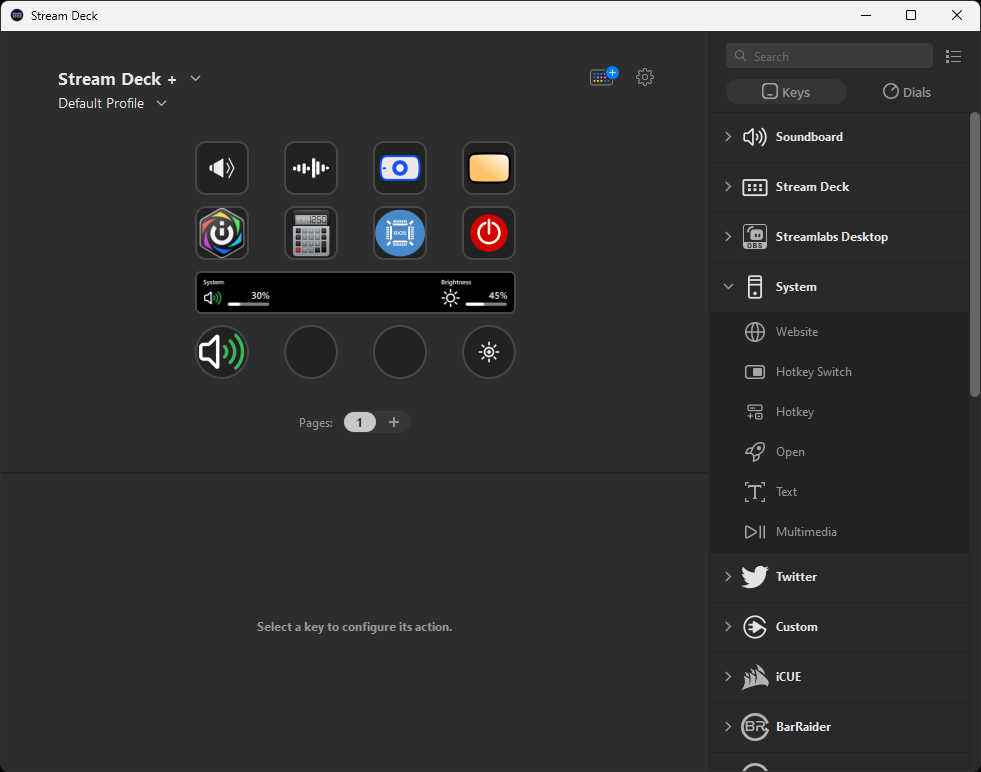Select the iCUE rainbow hexagon key
The width and height of the screenshot is (981, 772).
point(222,233)
